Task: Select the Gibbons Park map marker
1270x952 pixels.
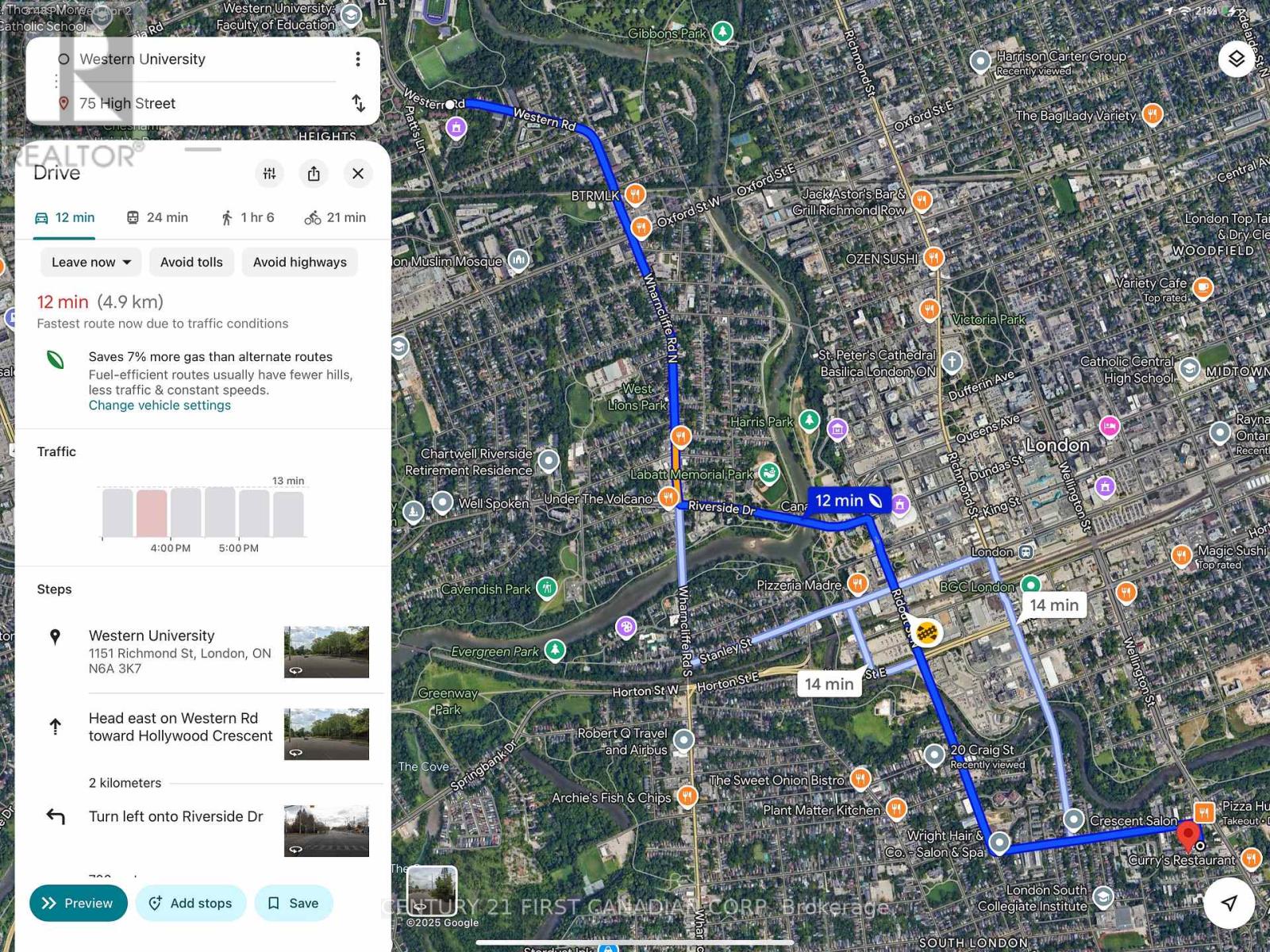Action: click(722, 33)
